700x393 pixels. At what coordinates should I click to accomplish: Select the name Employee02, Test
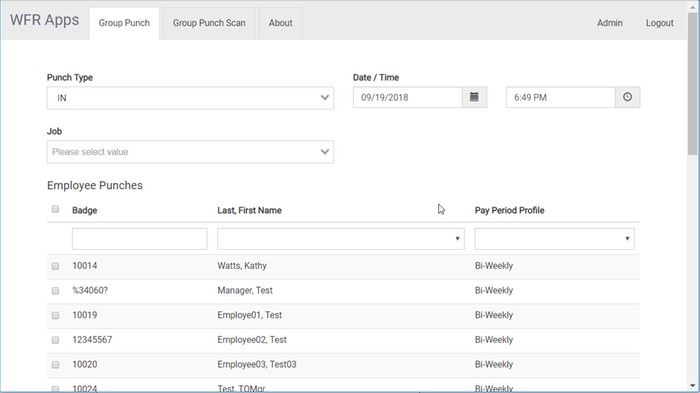[252, 340]
